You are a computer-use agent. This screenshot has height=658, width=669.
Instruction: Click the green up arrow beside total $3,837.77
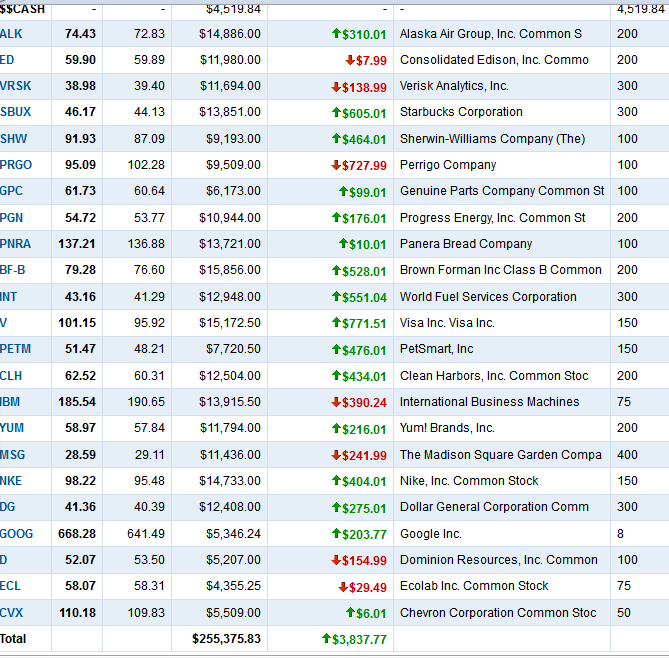(x=326, y=638)
